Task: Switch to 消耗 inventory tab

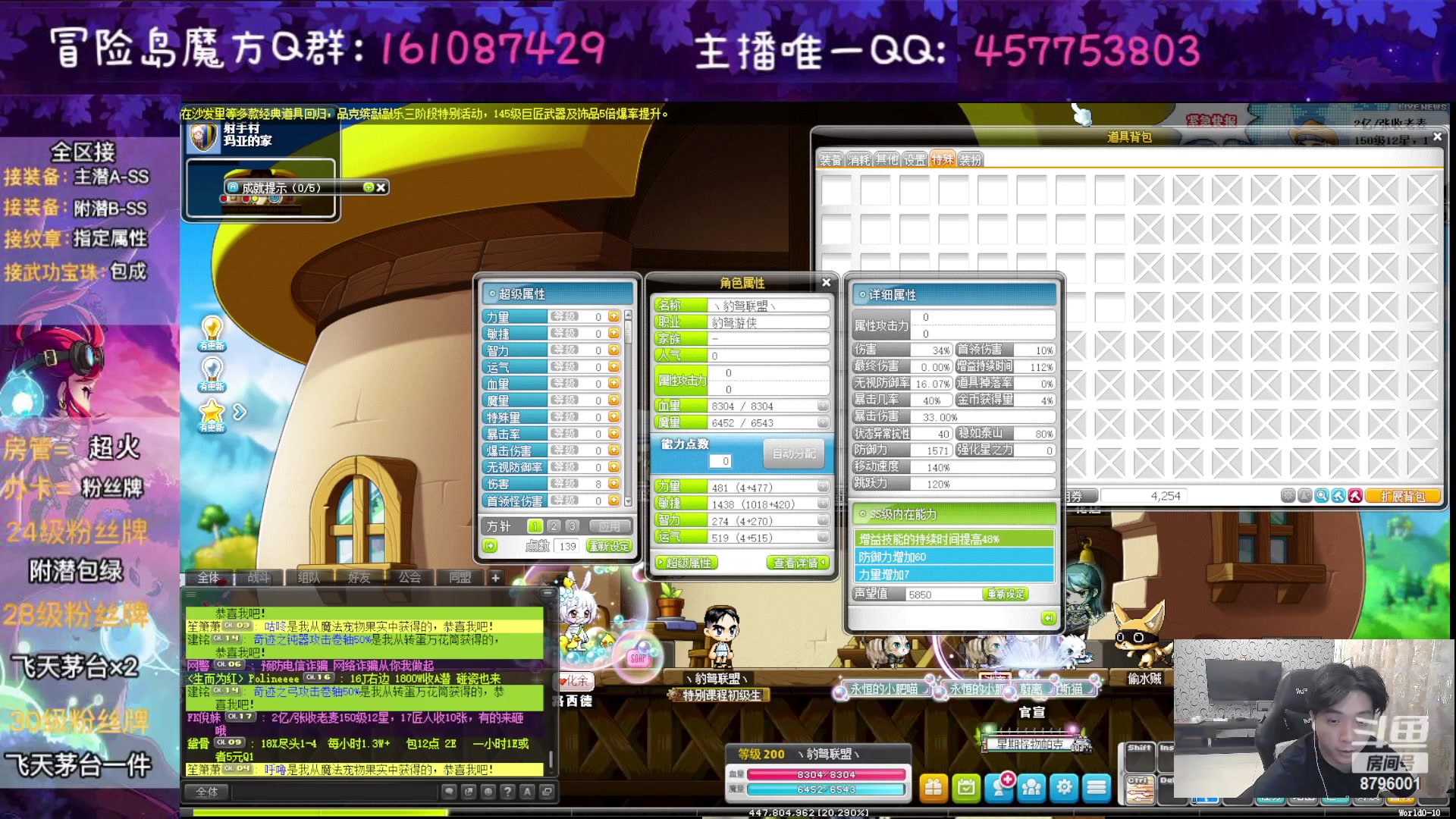Action: coord(858,160)
